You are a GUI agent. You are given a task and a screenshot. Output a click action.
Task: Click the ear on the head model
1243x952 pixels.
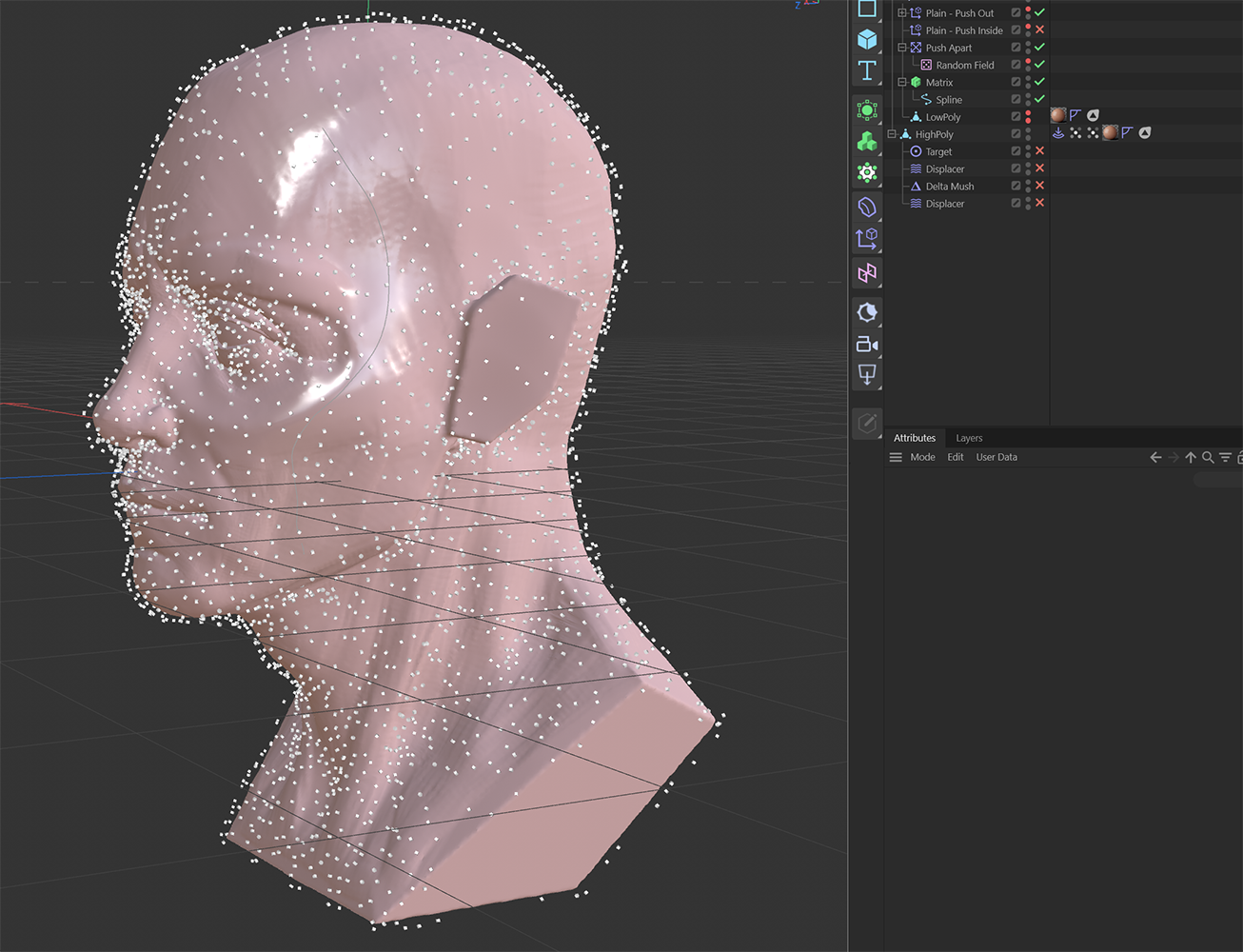(x=512, y=357)
